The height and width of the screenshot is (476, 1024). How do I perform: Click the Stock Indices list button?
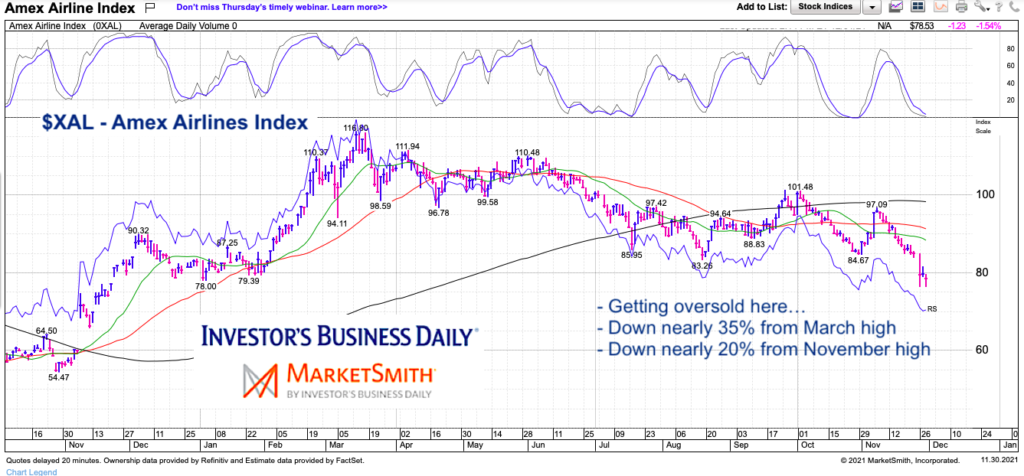826,7
